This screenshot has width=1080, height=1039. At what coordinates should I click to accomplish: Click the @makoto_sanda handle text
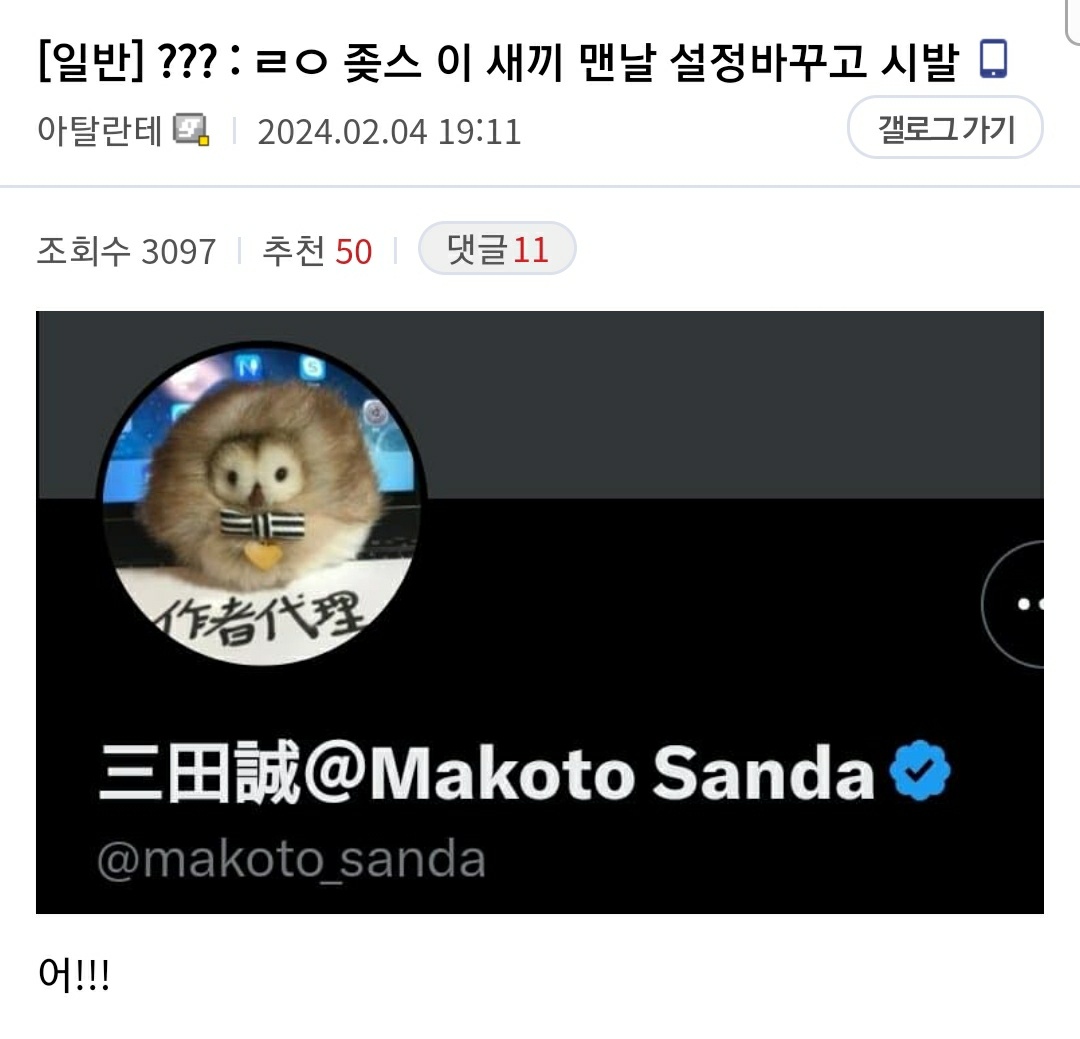pos(291,859)
